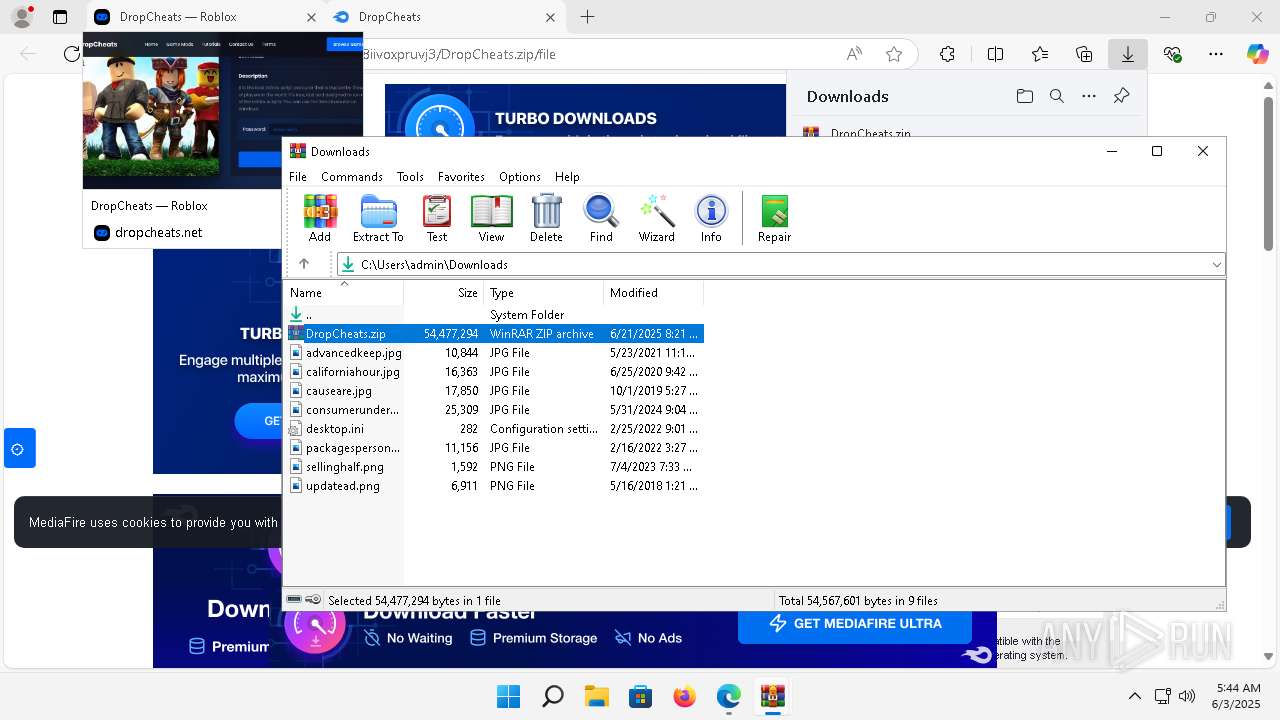The height and width of the screenshot is (720, 1280).
Task: Click the Delete toolbar icon
Action: tap(546, 218)
